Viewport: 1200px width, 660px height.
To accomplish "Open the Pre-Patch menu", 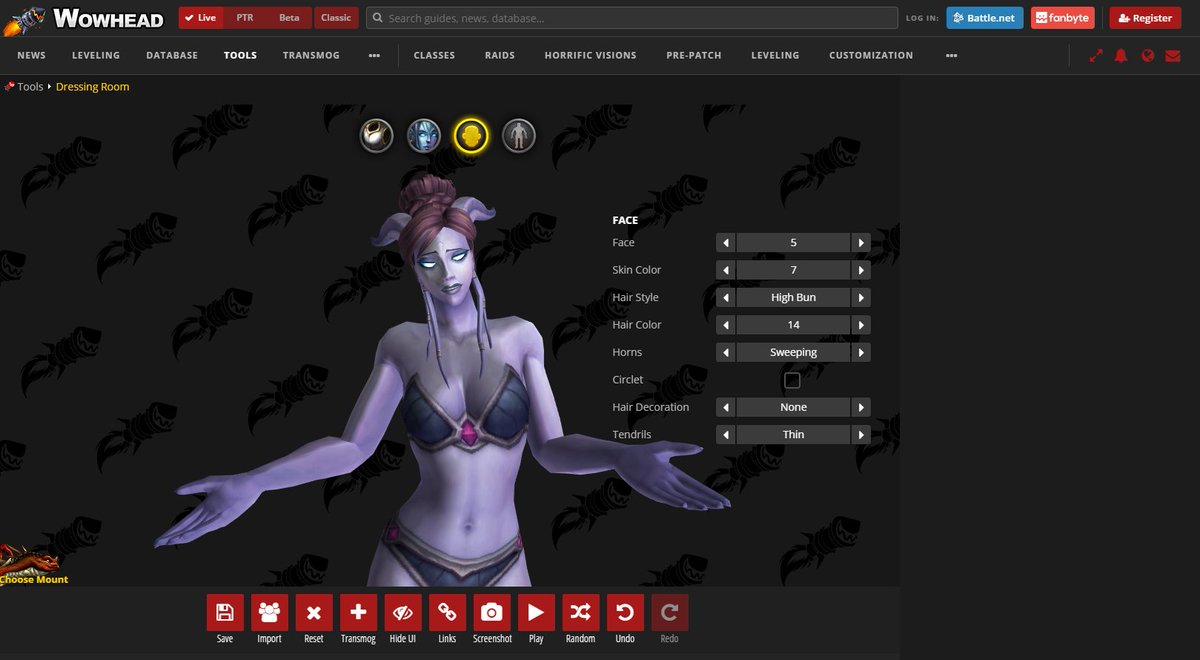I will (x=694, y=56).
